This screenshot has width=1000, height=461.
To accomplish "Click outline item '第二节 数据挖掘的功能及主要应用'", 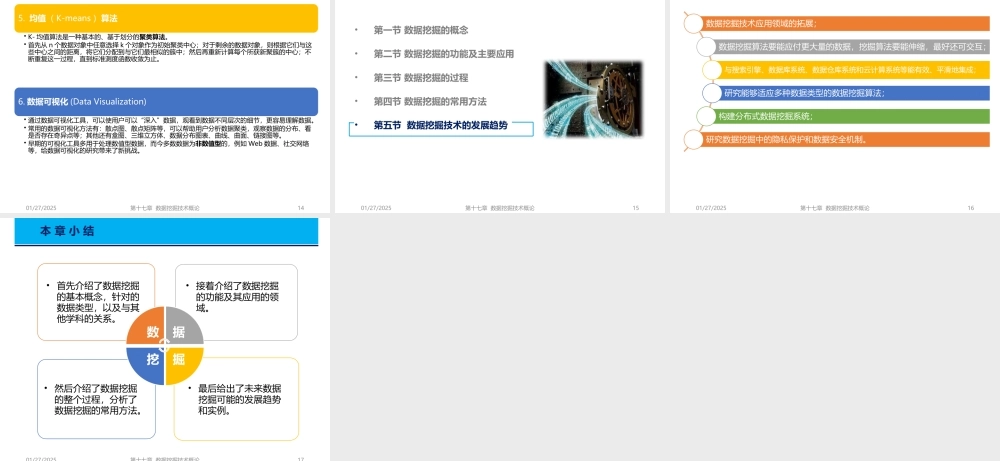I will 444,54.
